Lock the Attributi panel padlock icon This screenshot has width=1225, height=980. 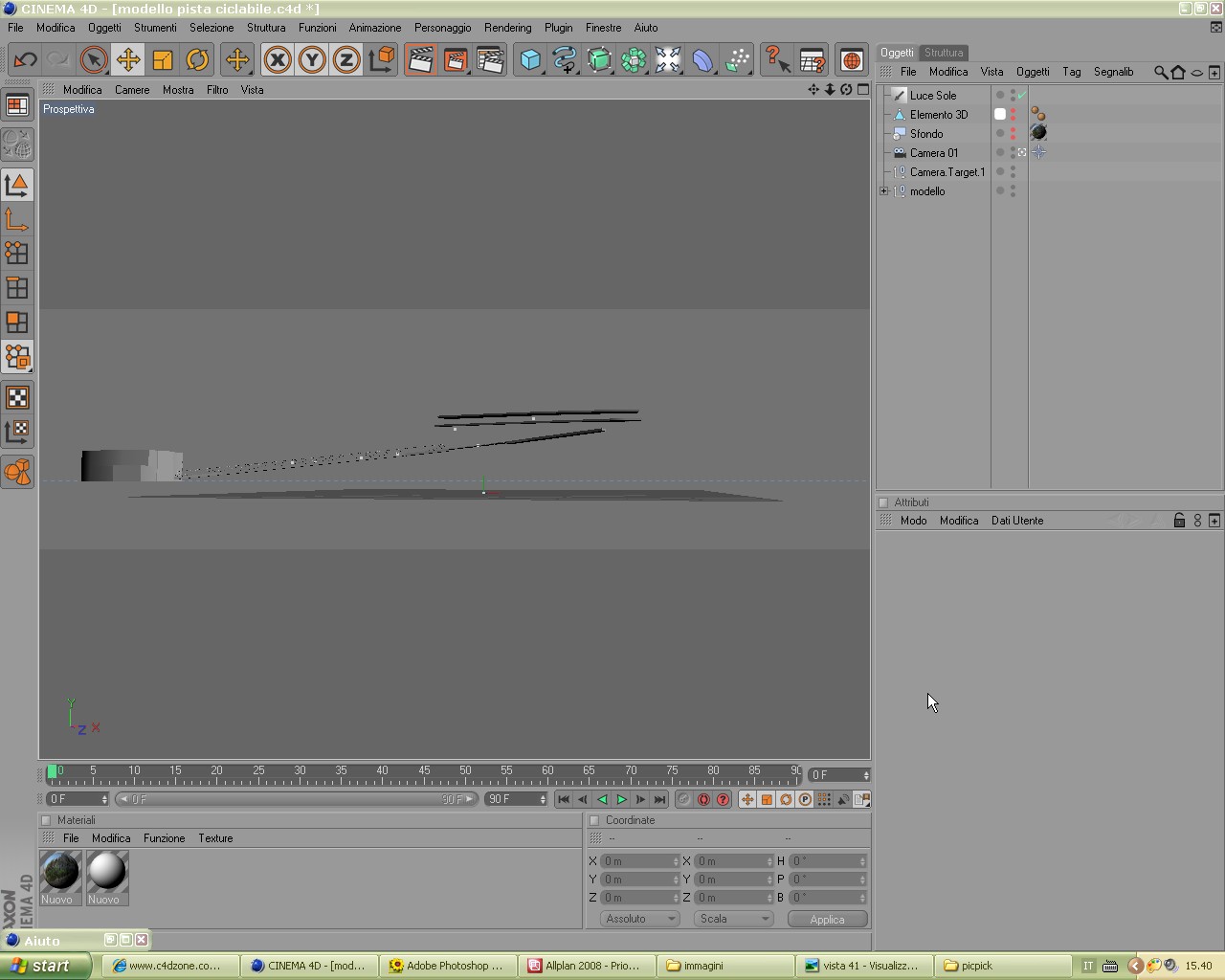1179,521
